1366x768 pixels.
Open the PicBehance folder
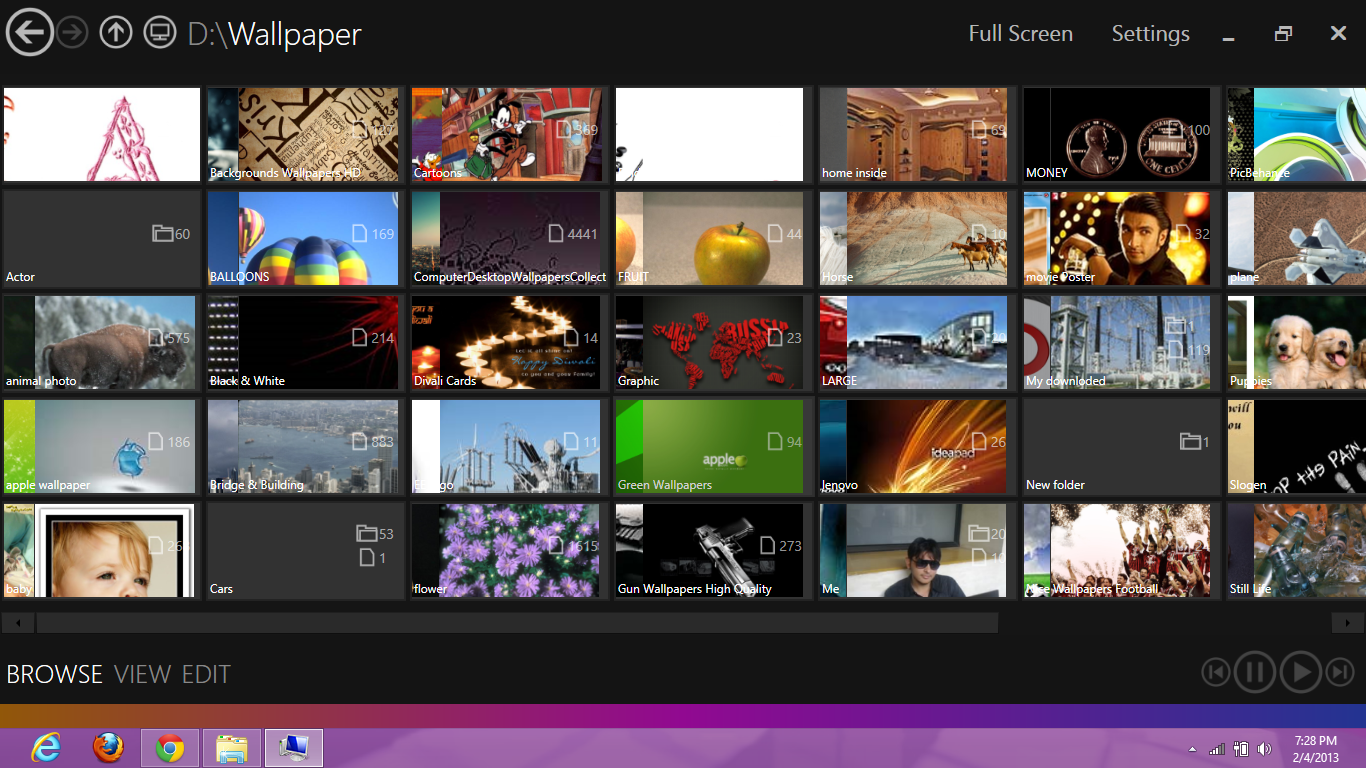(x=1296, y=134)
